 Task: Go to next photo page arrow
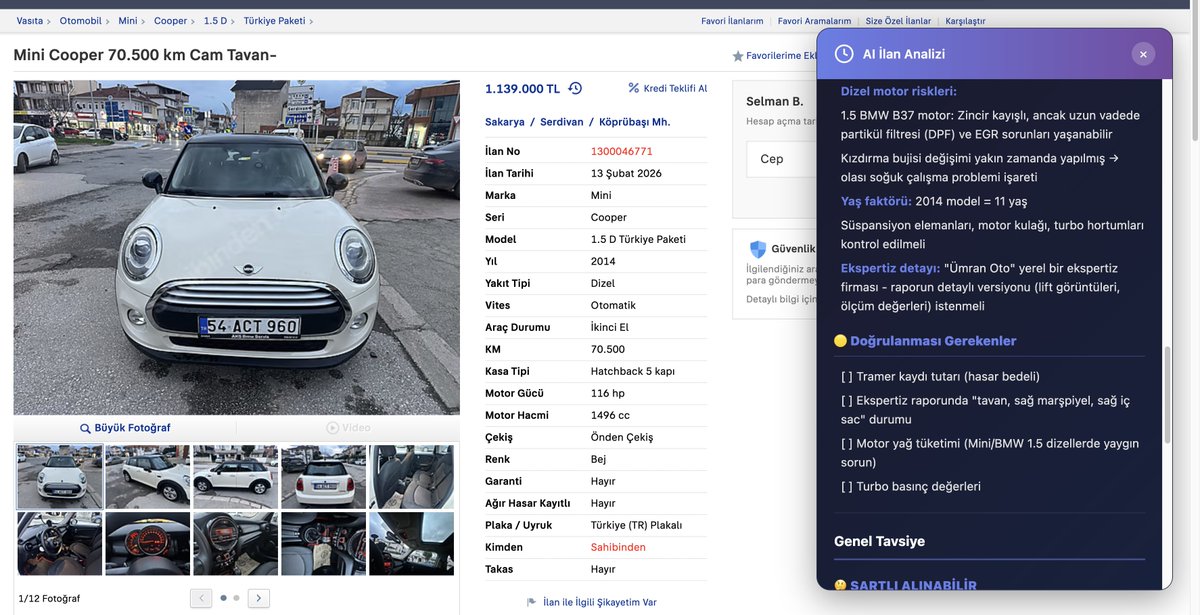tap(259, 598)
